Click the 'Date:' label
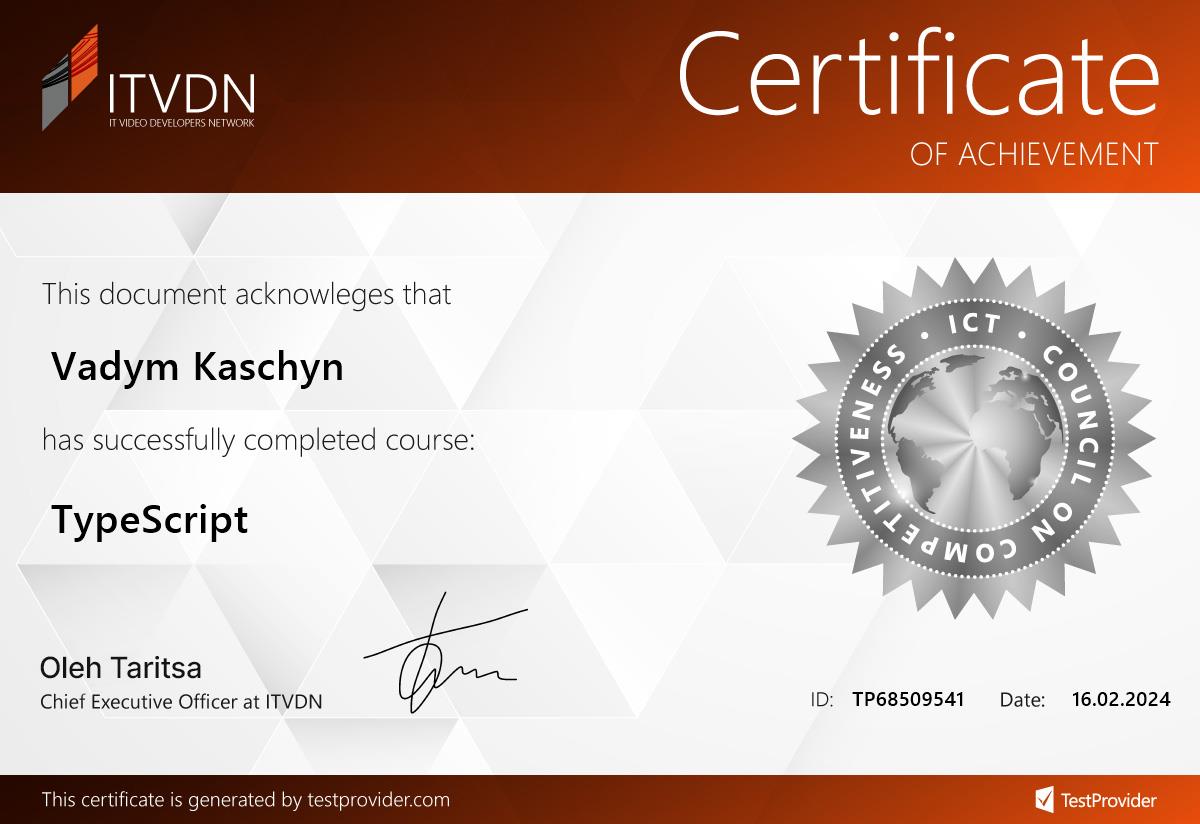 click(x=1022, y=700)
